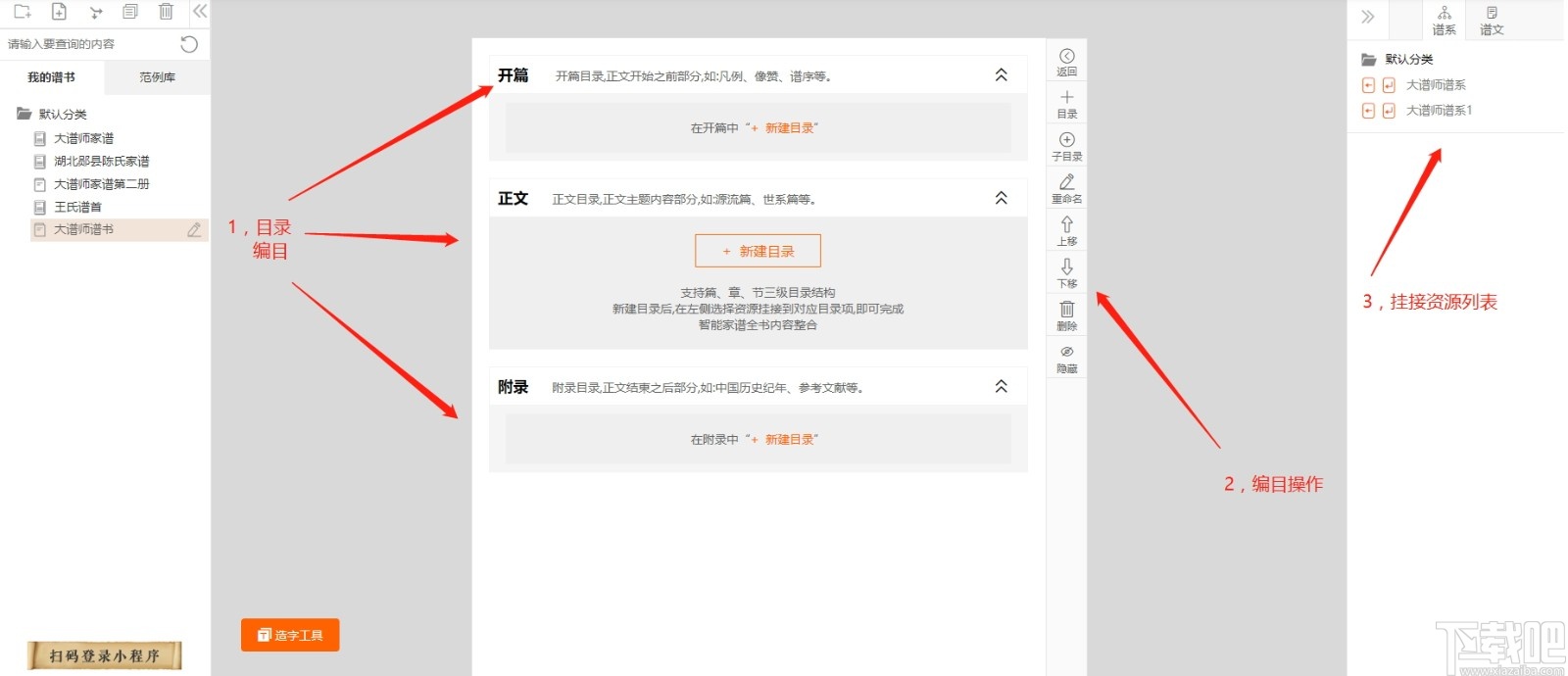Image resolution: width=1568 pixels, height=676 pixels.
Task: Click the 附录 section heading
Action: tap(513, 387)
